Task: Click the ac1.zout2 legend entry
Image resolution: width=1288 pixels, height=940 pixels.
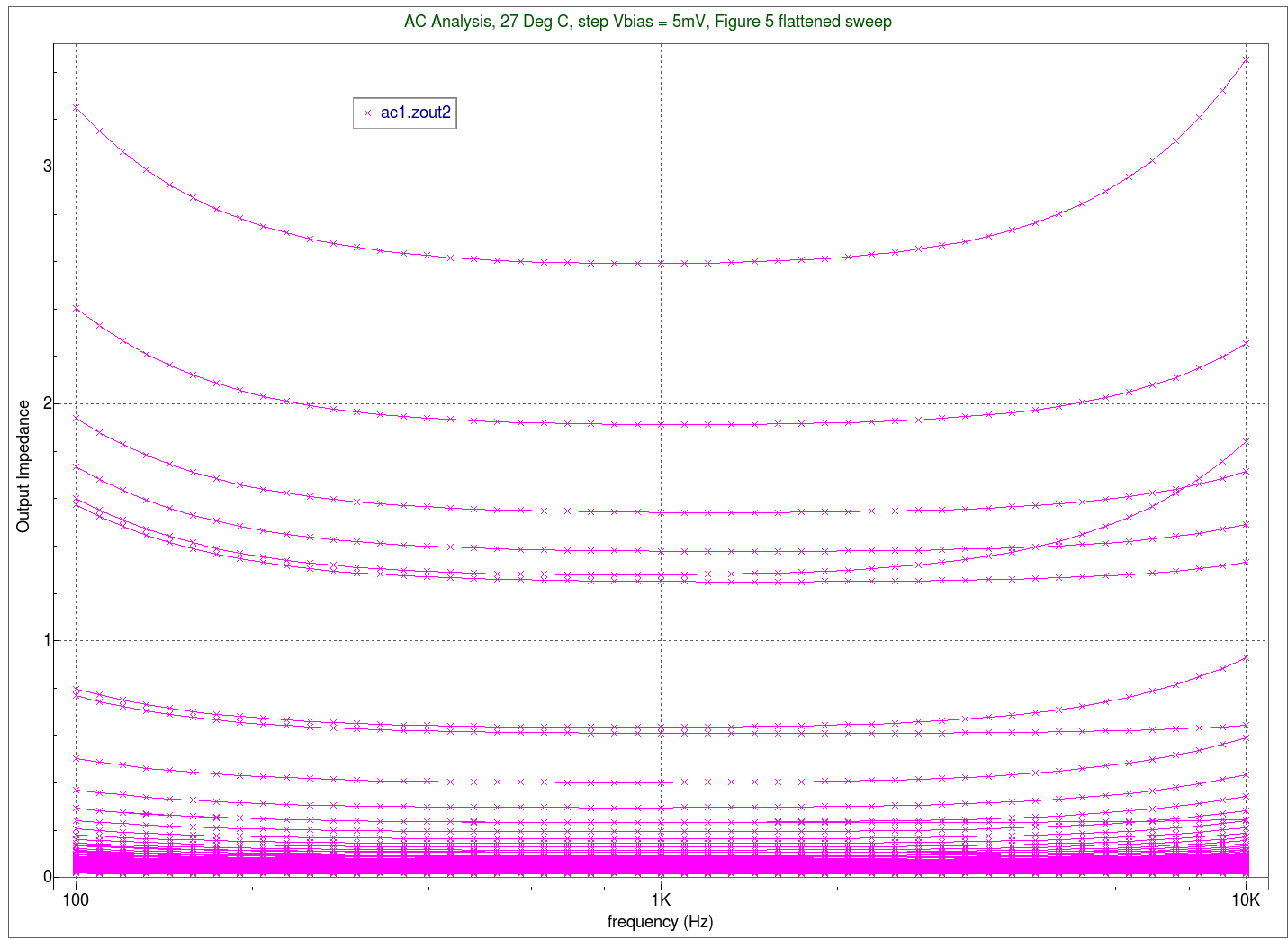Action: (x=405, y=113)
